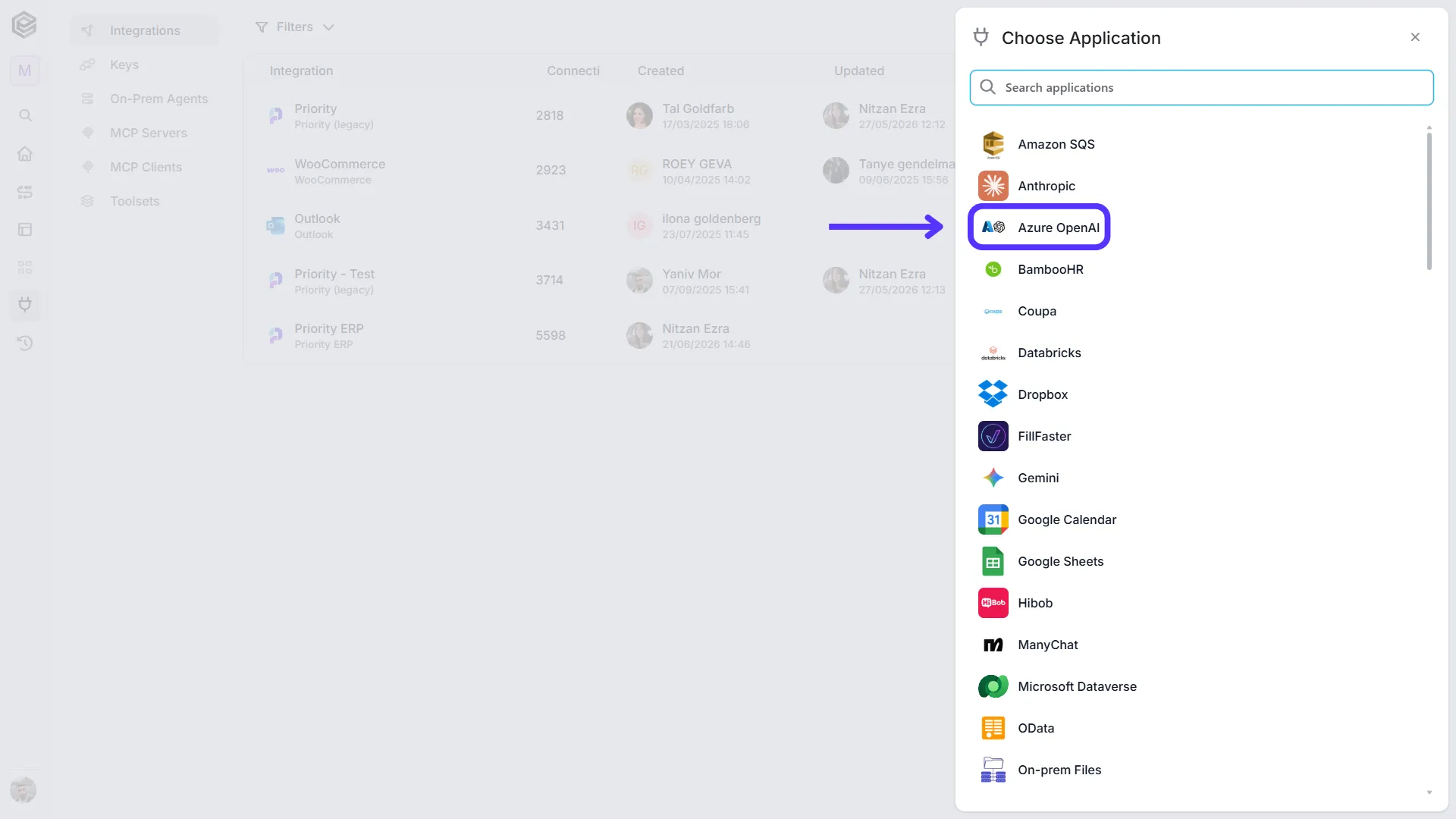Open the WooCommerce integration row

coord(599,171)
